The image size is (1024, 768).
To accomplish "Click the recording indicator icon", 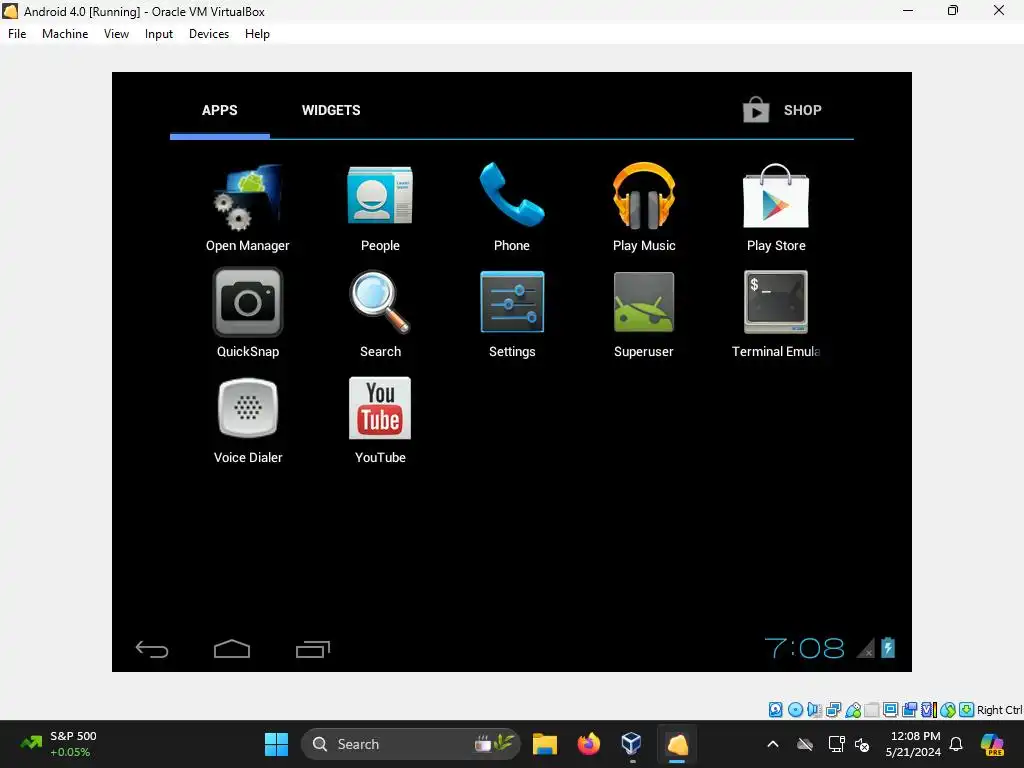I will [x=909, y=710].
